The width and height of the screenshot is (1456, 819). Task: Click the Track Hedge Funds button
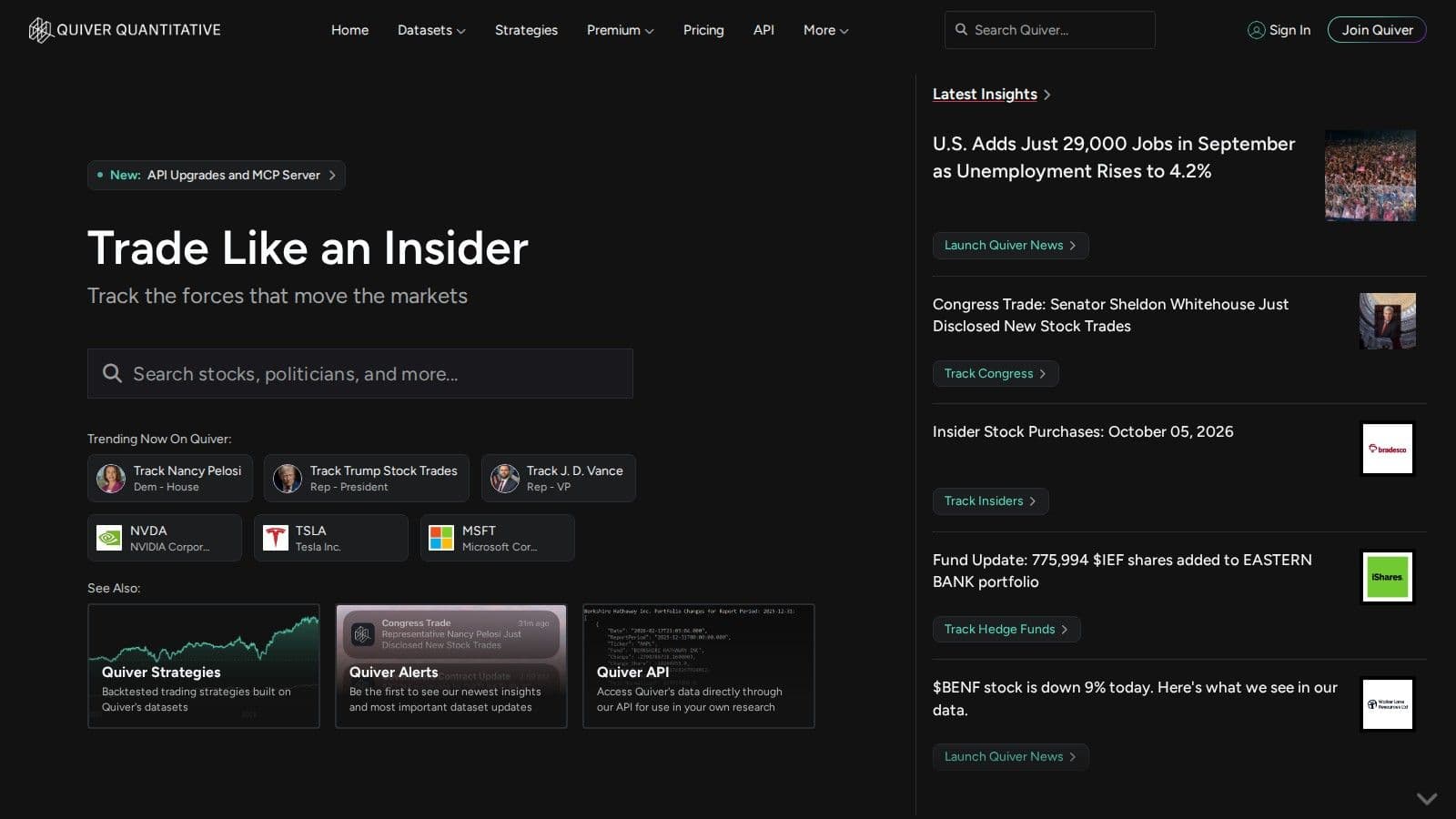[x=1006, y=629]
